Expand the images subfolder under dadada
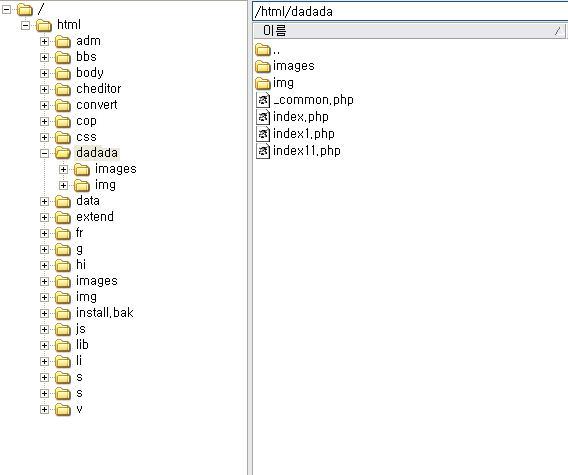Viewport: 568px width, 475px height. 63,169
